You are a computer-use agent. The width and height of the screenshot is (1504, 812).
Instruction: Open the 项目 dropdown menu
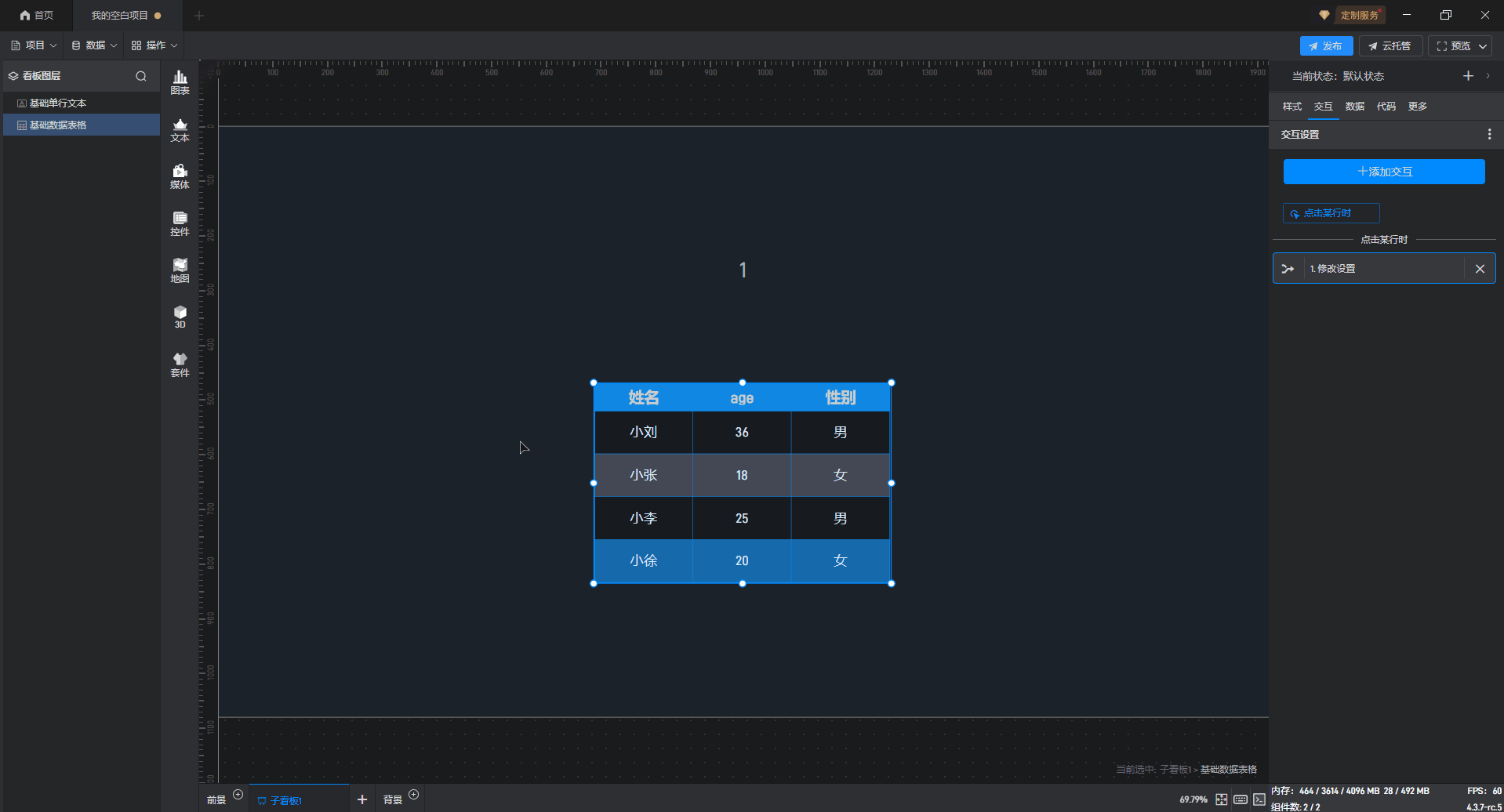[x=34, y=45]
